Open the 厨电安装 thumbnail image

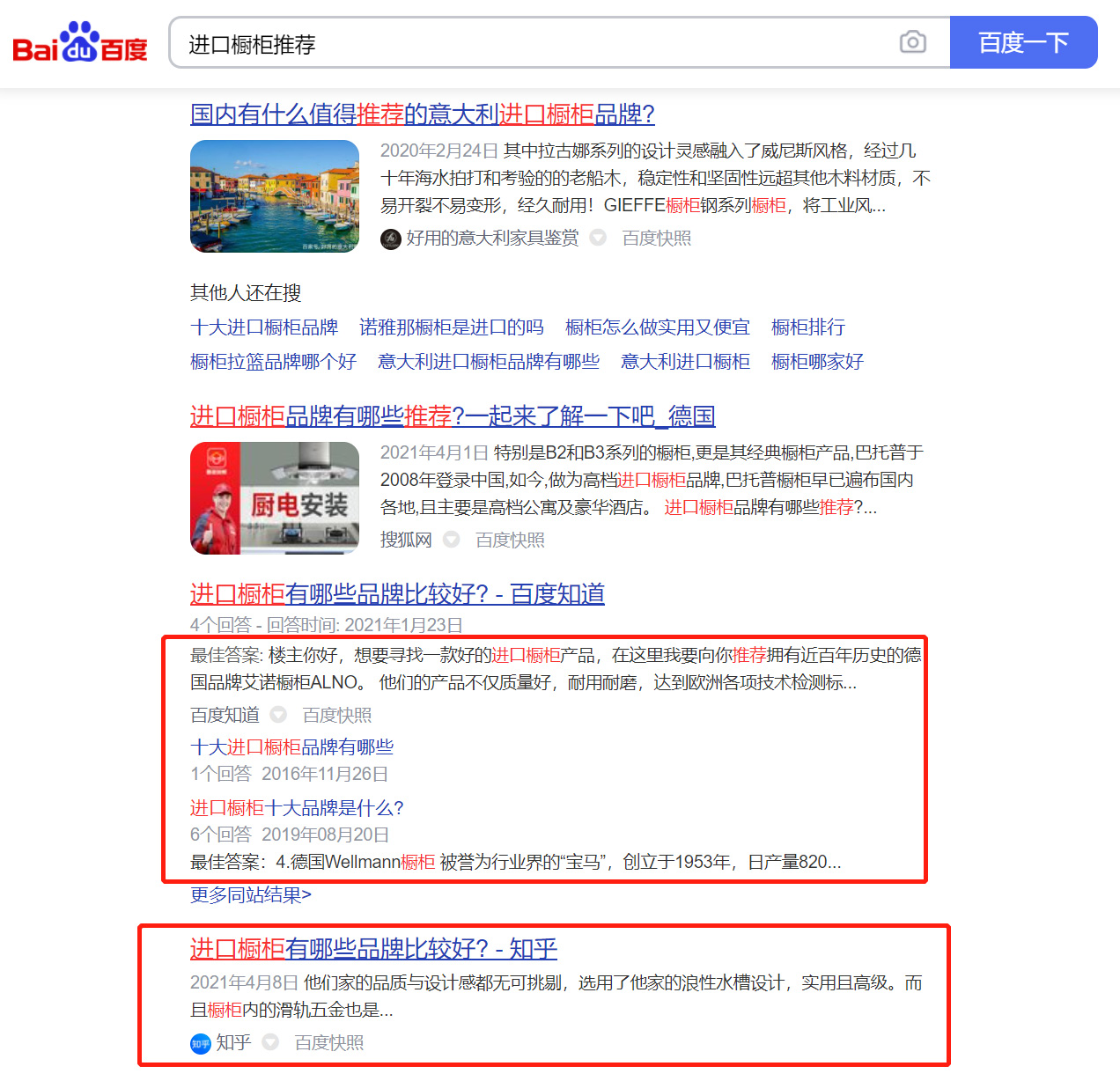pyautogui.click(x=275, y=498)
